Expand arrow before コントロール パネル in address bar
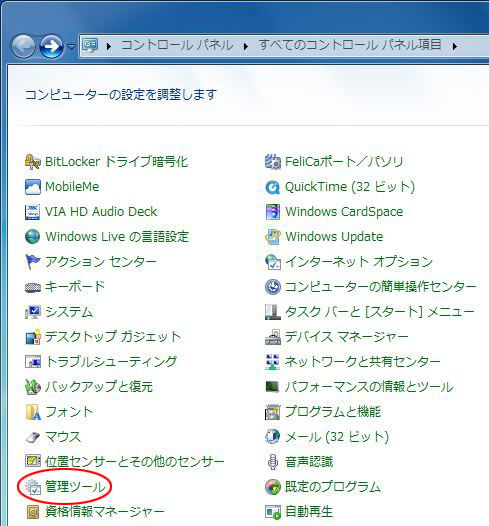The width and height of the screenshot is (489, 526). 108,46
